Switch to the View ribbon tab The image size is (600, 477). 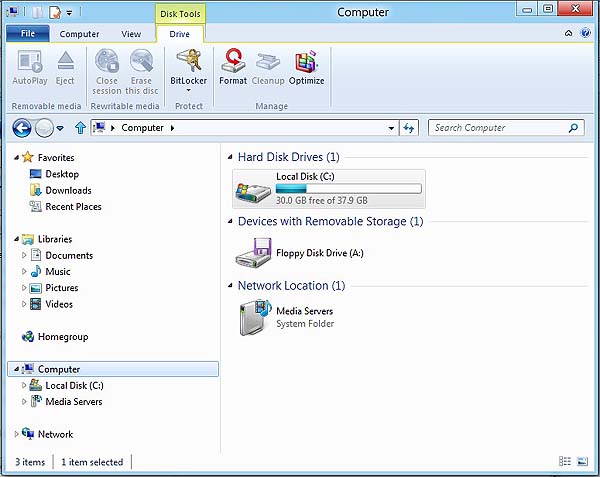(x=131, y=33)
